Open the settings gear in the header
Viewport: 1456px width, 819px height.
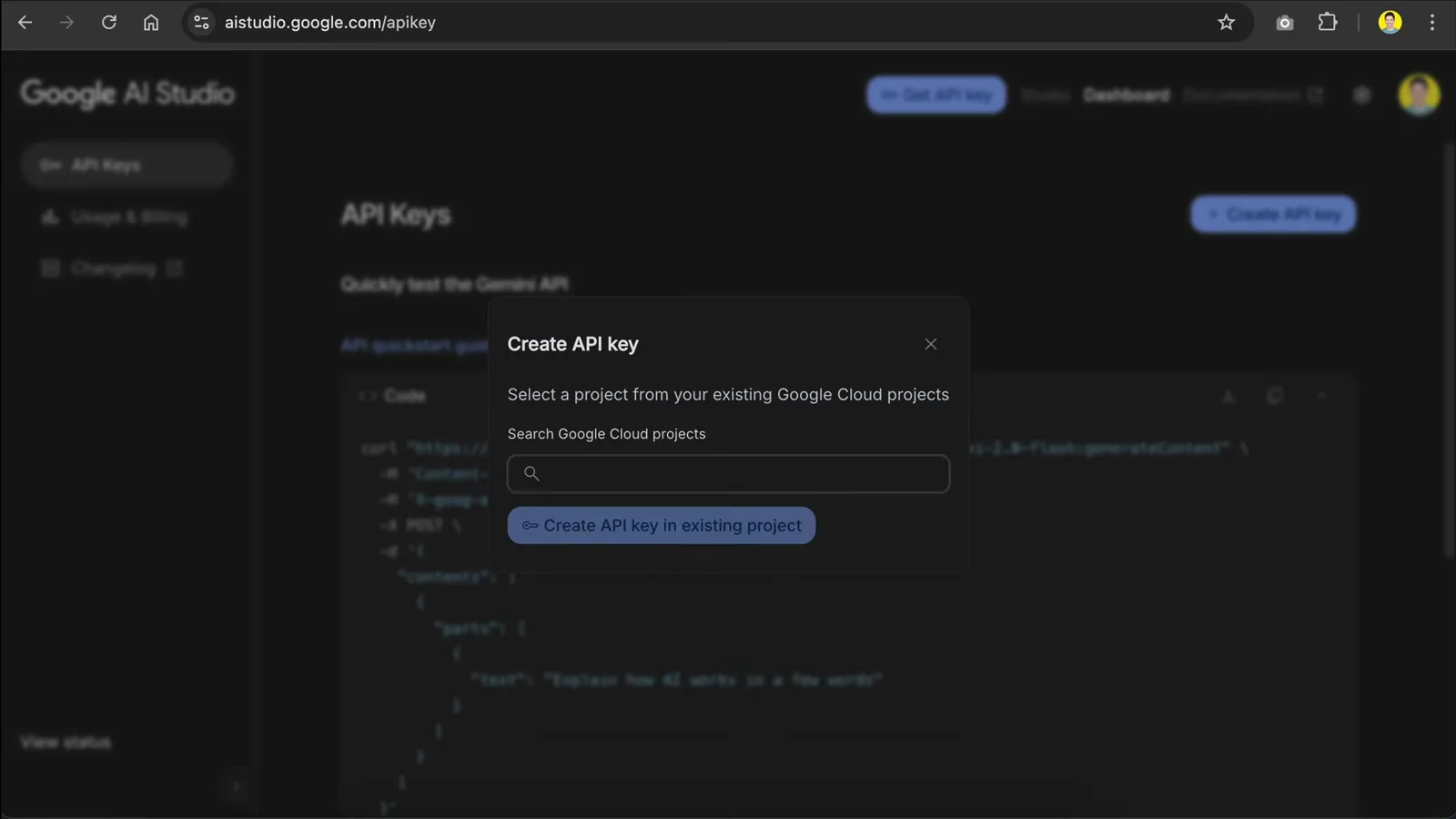[x=1361, y=95]
